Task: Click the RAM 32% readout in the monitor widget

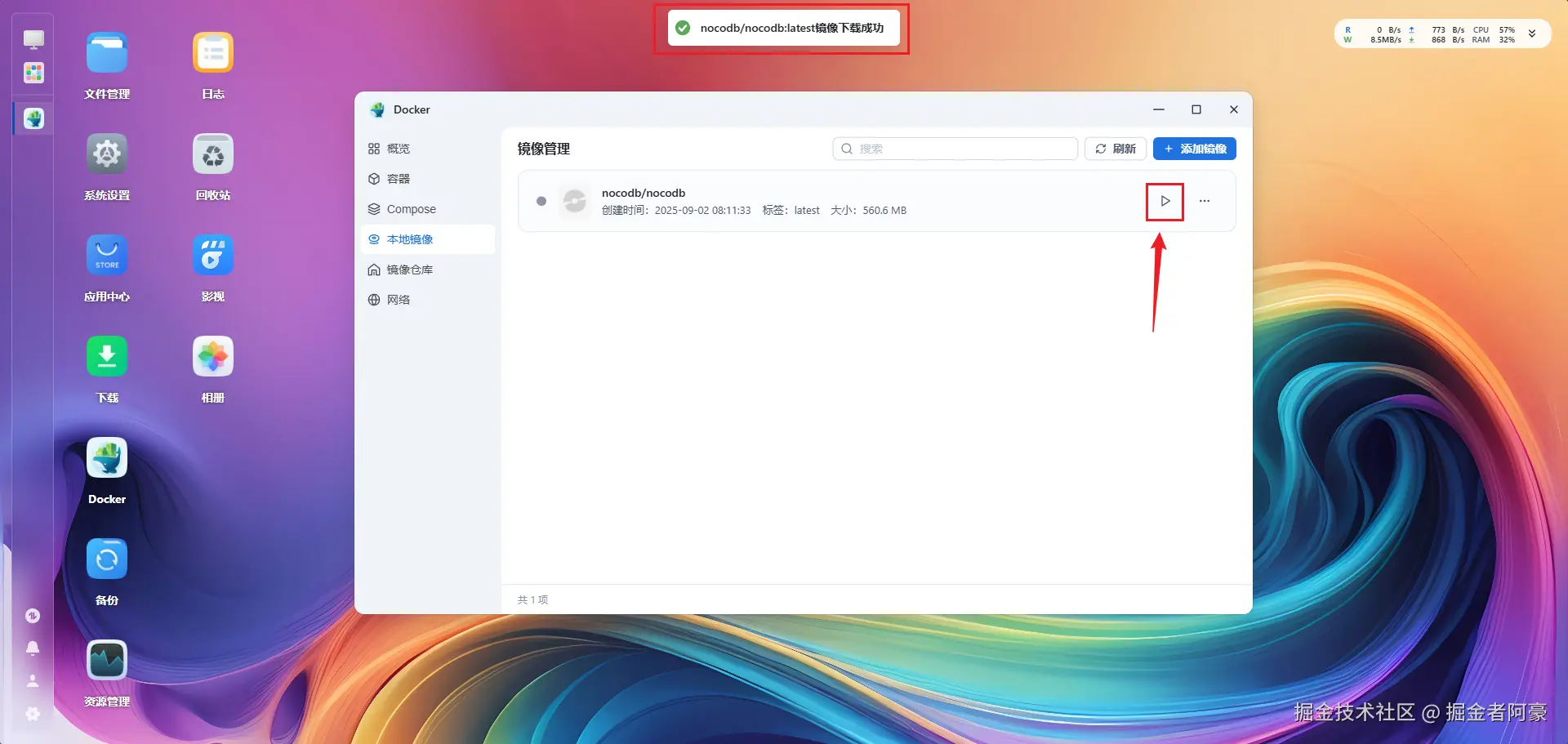Action: click(1494, 39)
